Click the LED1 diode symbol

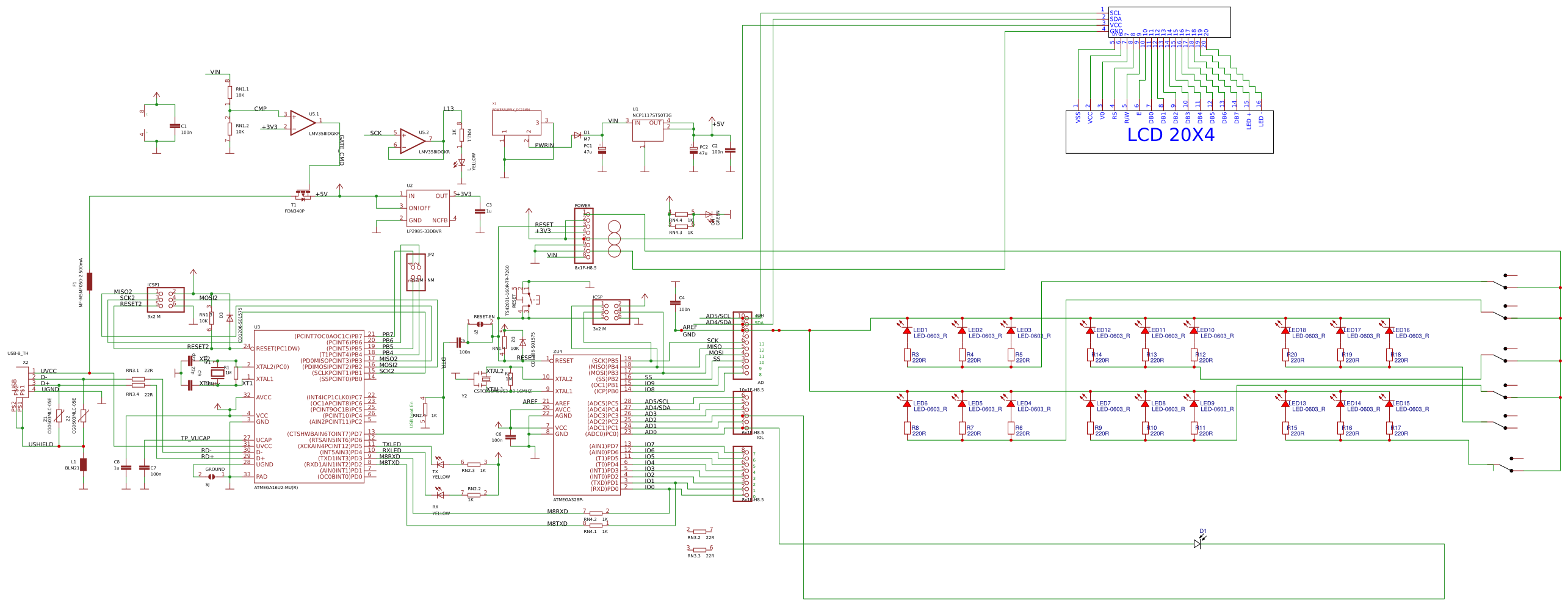click(907, 330)
